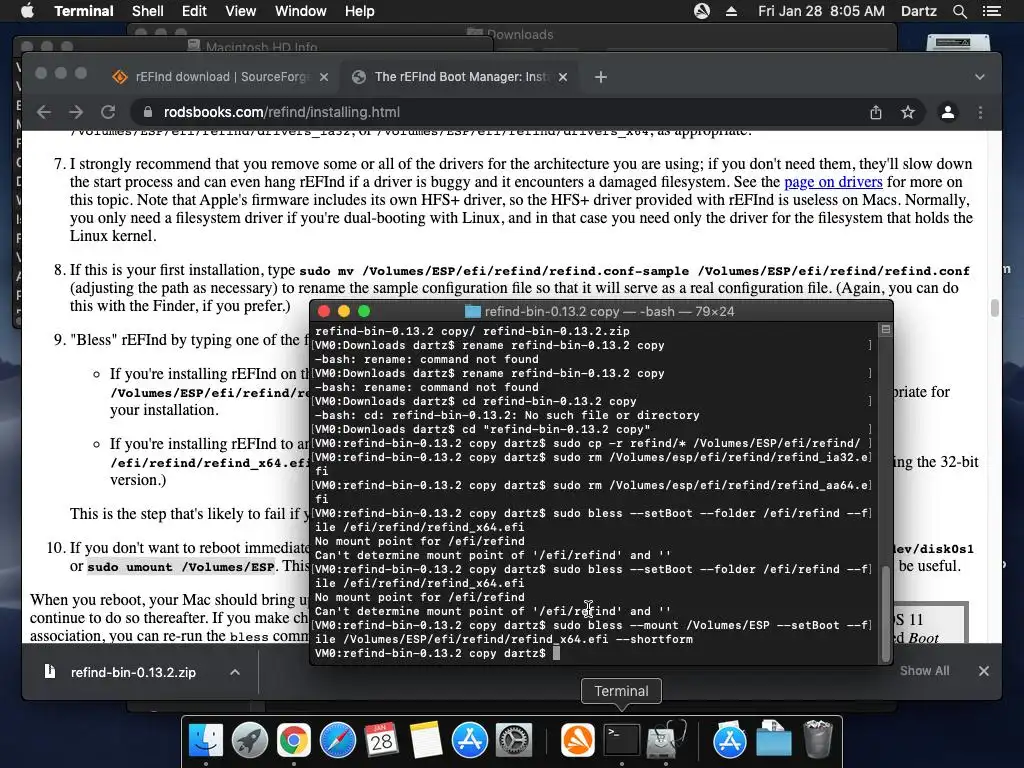The height and width of the screenshot is (768, 1024).
Task: Follow the page on drivers link
Action: 833,182
